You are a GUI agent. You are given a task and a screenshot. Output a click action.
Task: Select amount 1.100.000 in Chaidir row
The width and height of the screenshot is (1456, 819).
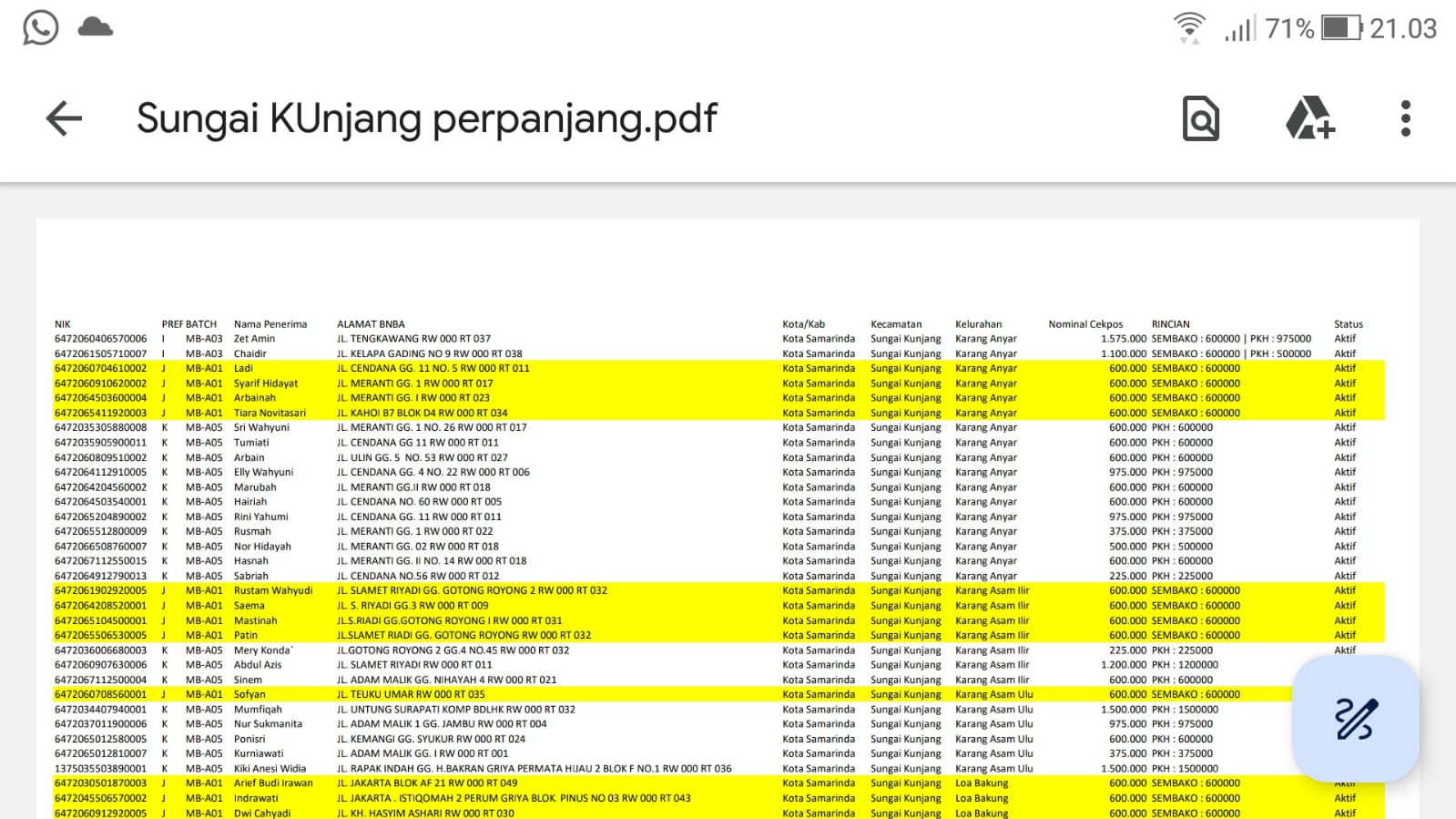[1124, 353]
